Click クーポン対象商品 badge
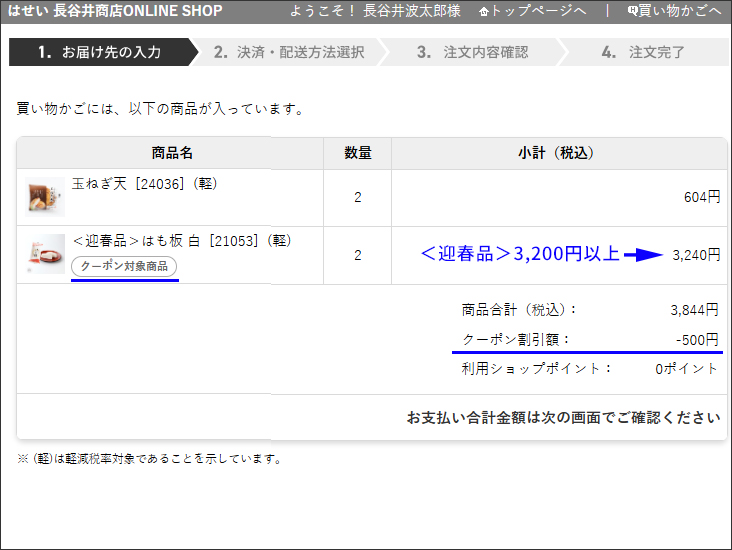The height and width of the screenshot is (550, 732). click(x=124, y=266)
